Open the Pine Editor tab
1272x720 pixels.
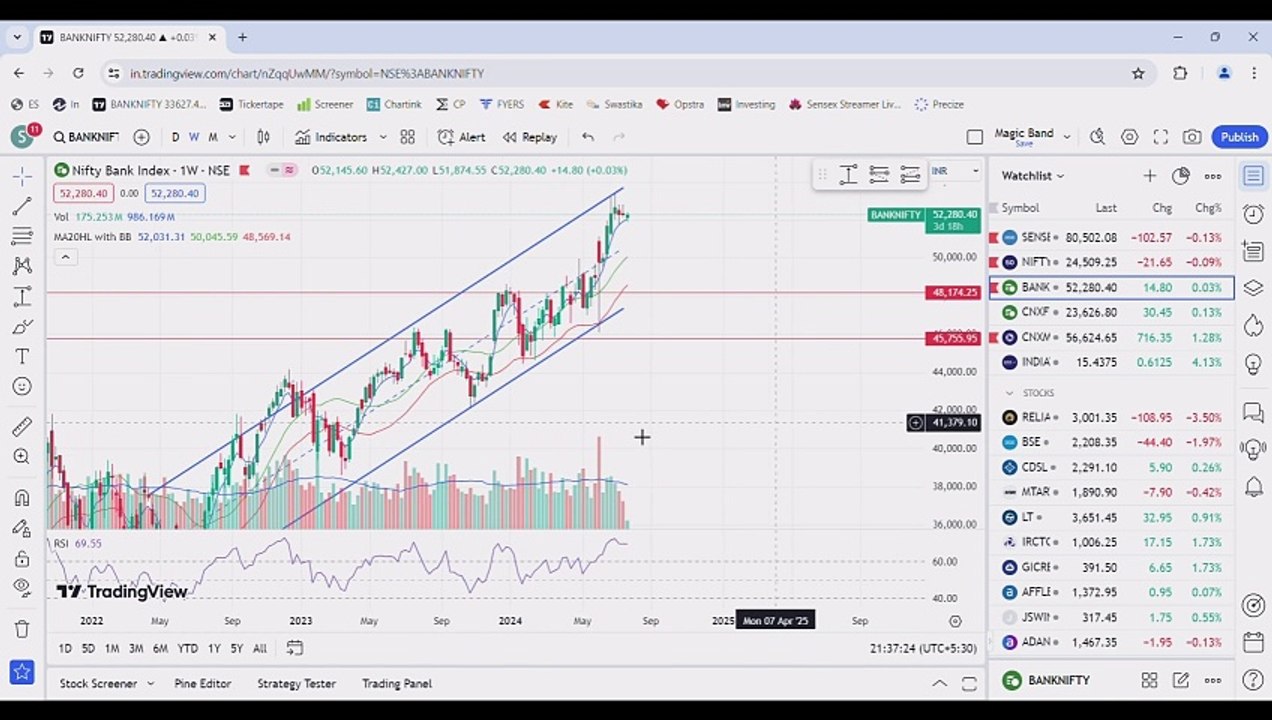tap(202, 684)
